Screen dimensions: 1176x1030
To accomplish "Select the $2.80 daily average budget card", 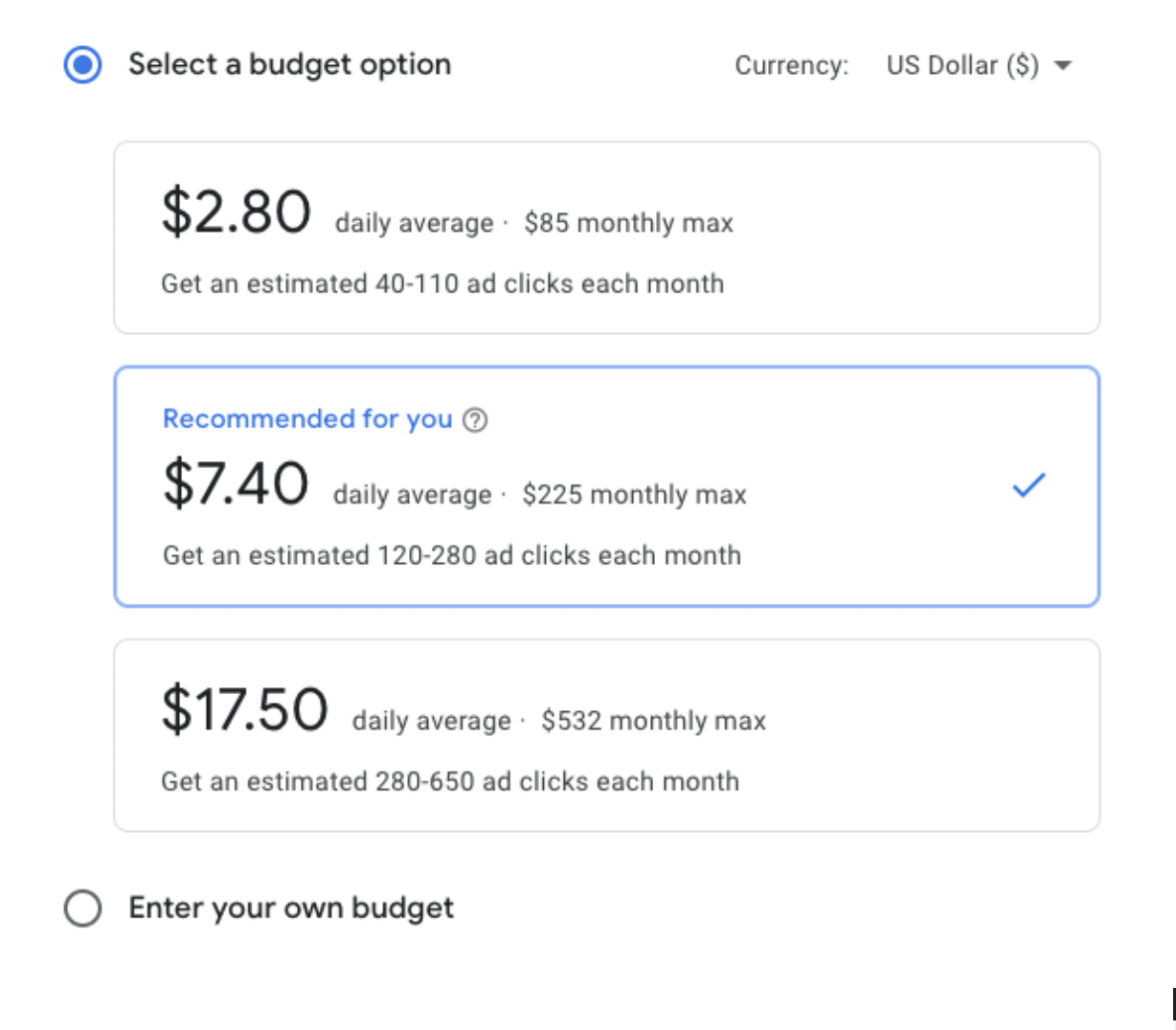I will coord(607,235).
